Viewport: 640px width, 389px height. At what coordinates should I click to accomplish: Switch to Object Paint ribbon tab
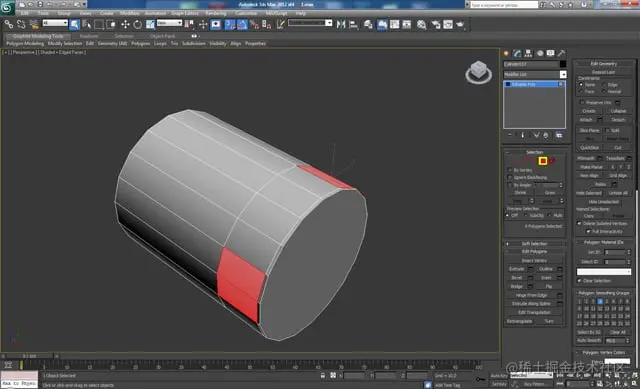tap(162, 36)
